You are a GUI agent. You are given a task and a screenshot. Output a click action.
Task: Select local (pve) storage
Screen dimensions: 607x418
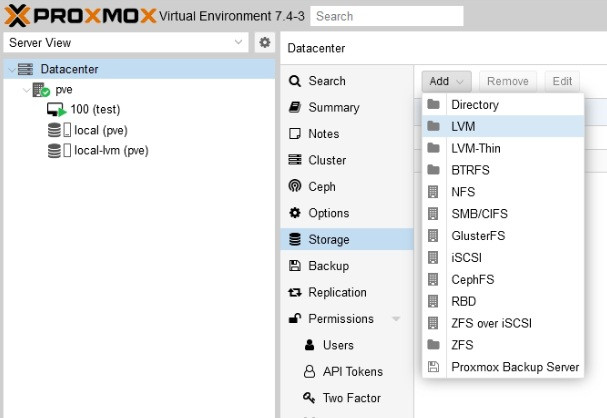point(139,130)
